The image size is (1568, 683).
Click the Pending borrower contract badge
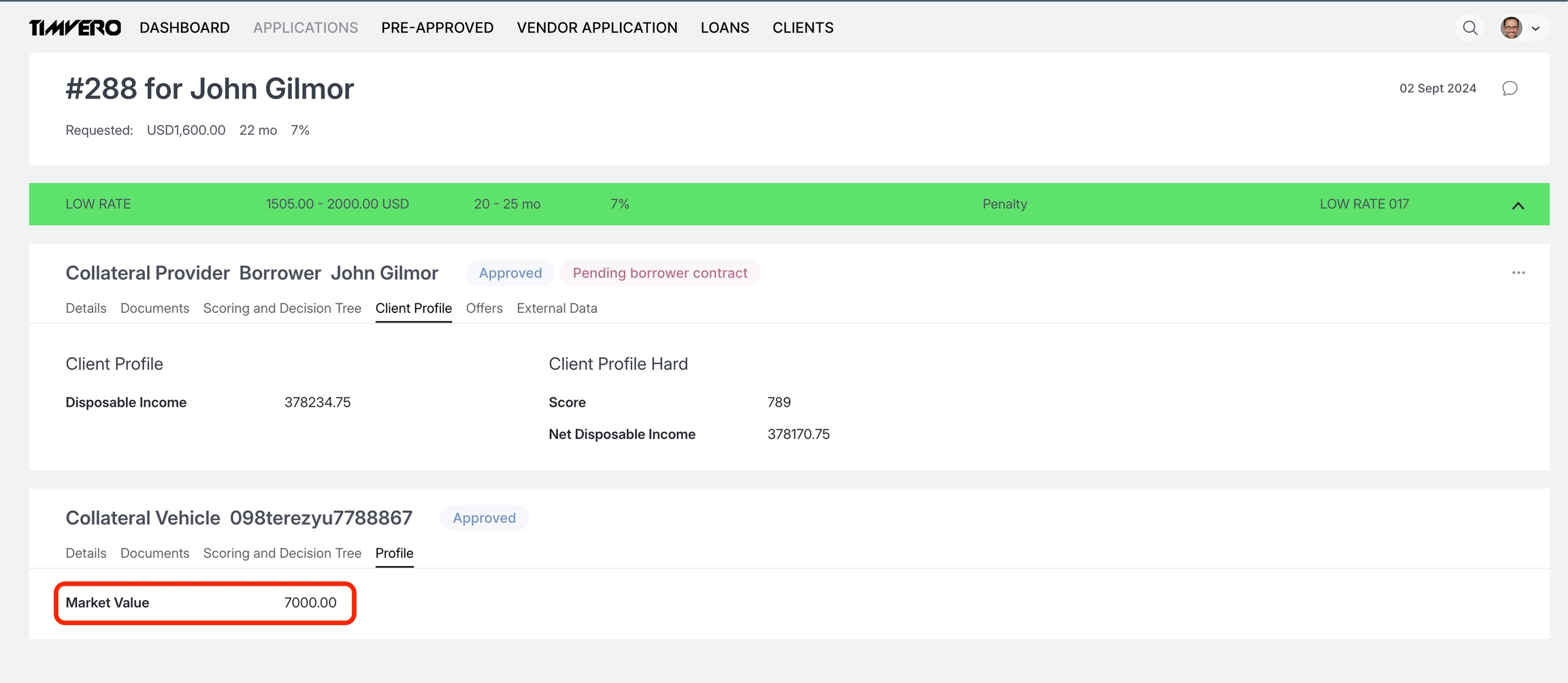click(659, 273)
